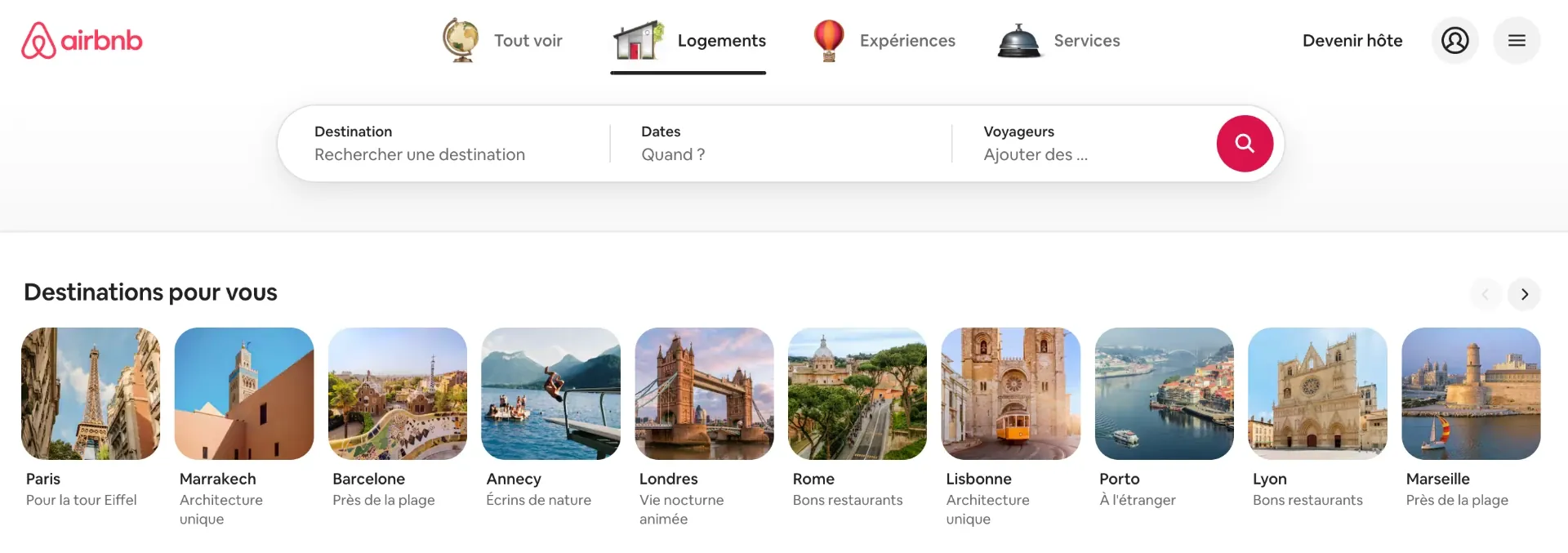Click the 'À l'étranger' caption
The height and width of the screenshot is (553, 1568).
[1138, 500]
